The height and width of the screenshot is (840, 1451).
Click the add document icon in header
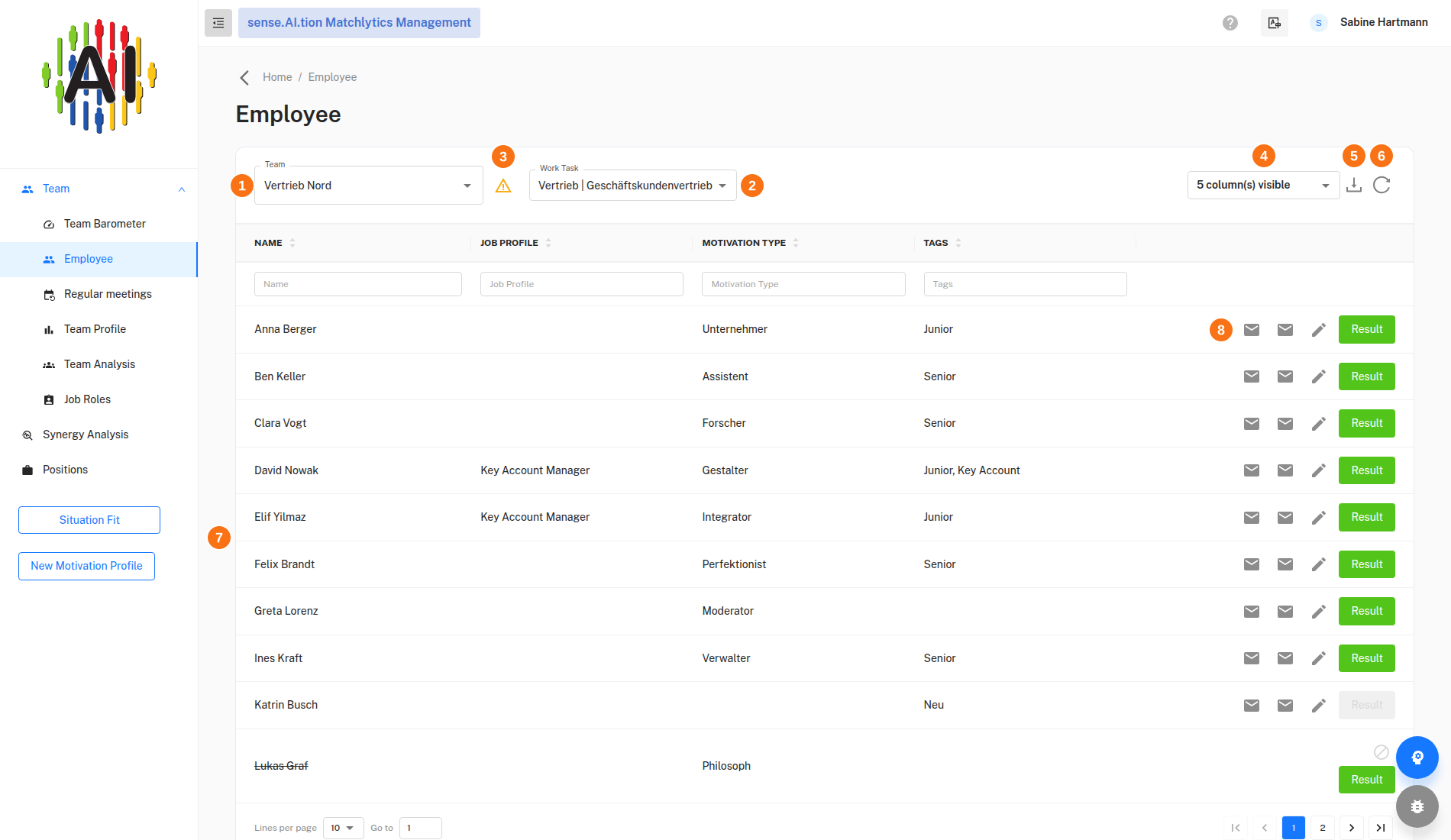pos(1275,23)
